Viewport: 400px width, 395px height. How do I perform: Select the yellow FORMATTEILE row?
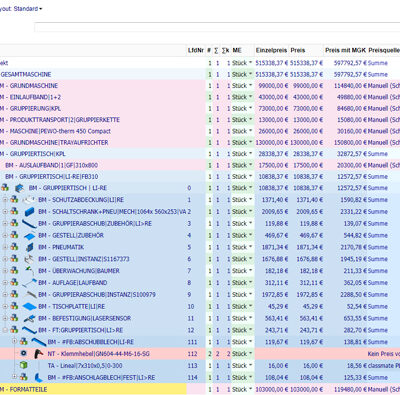point(200,389)
